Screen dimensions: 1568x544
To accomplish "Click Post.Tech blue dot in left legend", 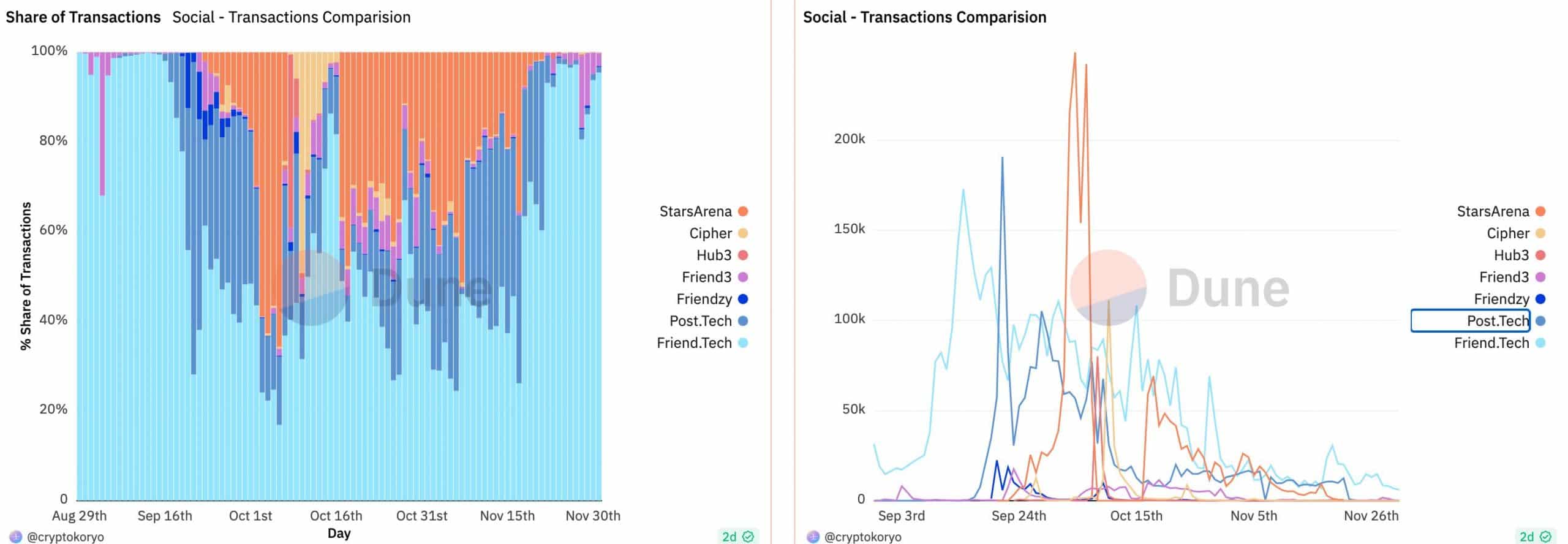I will [x=743, y=321].
